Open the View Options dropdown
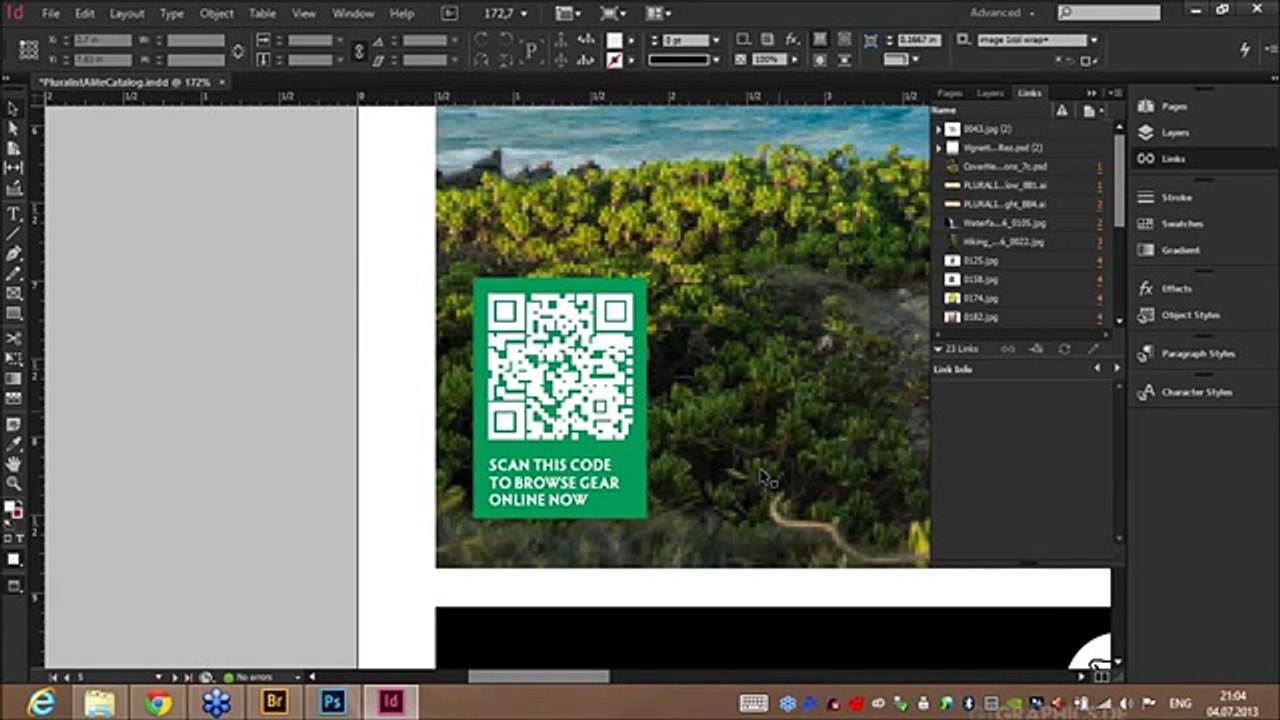The width and height of the screenshot is (1280, 720). (569, 14)
